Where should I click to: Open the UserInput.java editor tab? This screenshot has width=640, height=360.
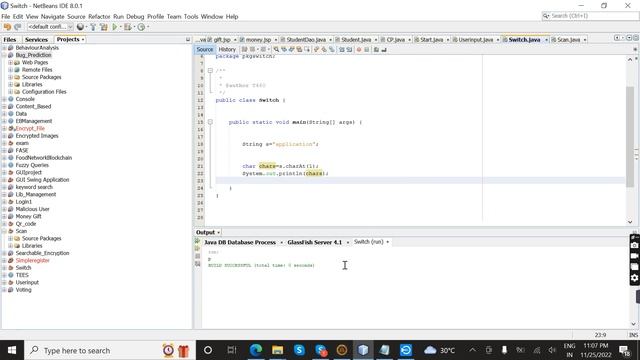pyautogui.click(x=476, y=40)
